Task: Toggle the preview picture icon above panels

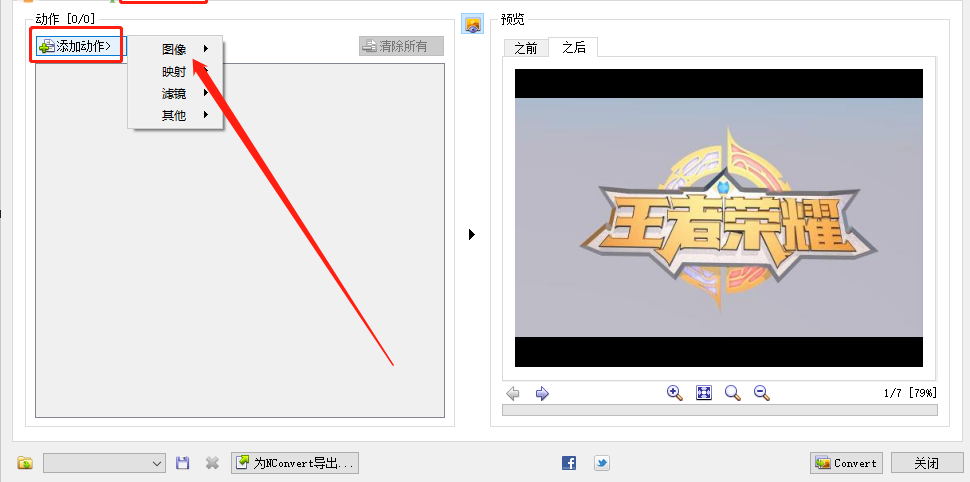Action: click(473, 25)
